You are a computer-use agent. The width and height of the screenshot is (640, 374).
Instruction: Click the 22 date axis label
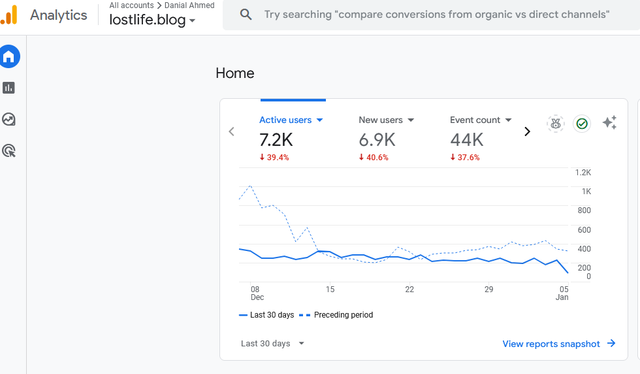click(409, 289)
